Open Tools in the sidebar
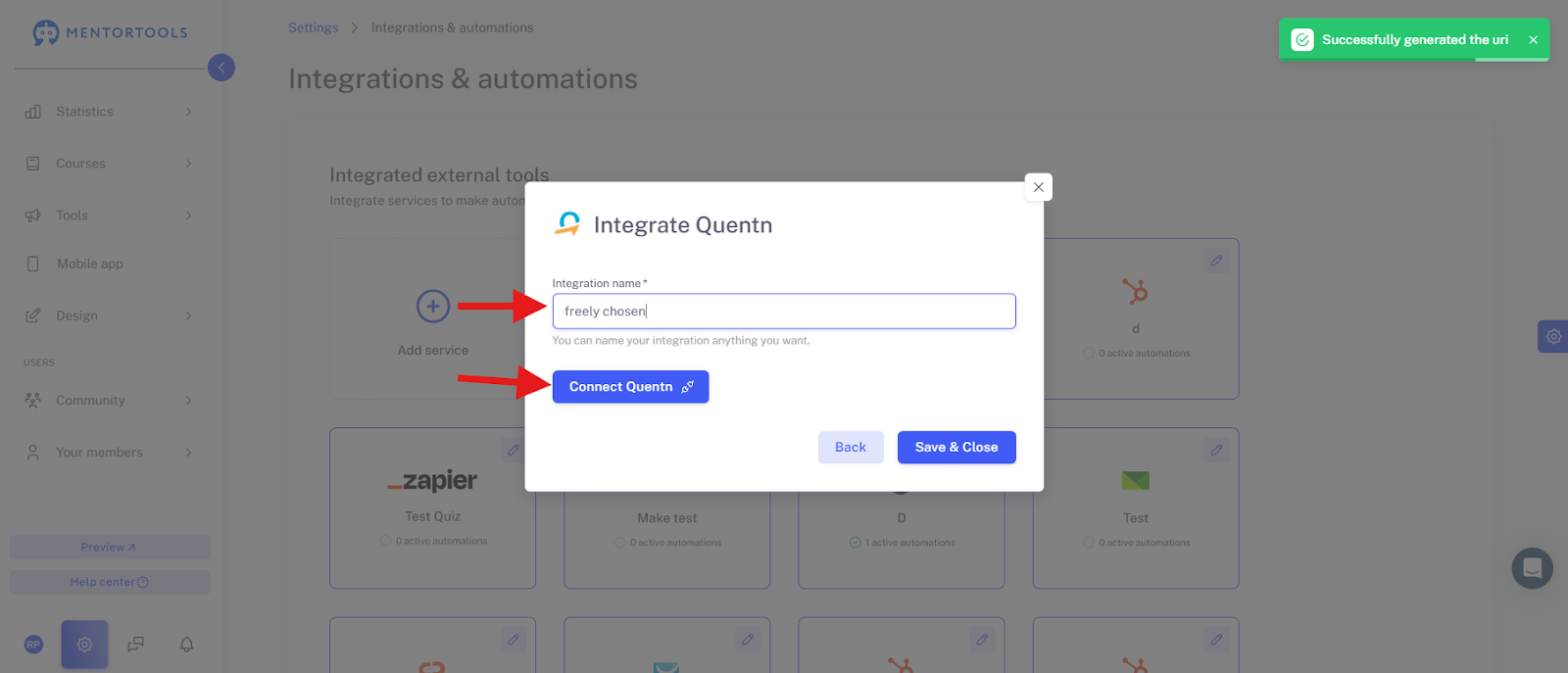The width and height of the screenshot is (1568, 673). (x=72, y=216)
